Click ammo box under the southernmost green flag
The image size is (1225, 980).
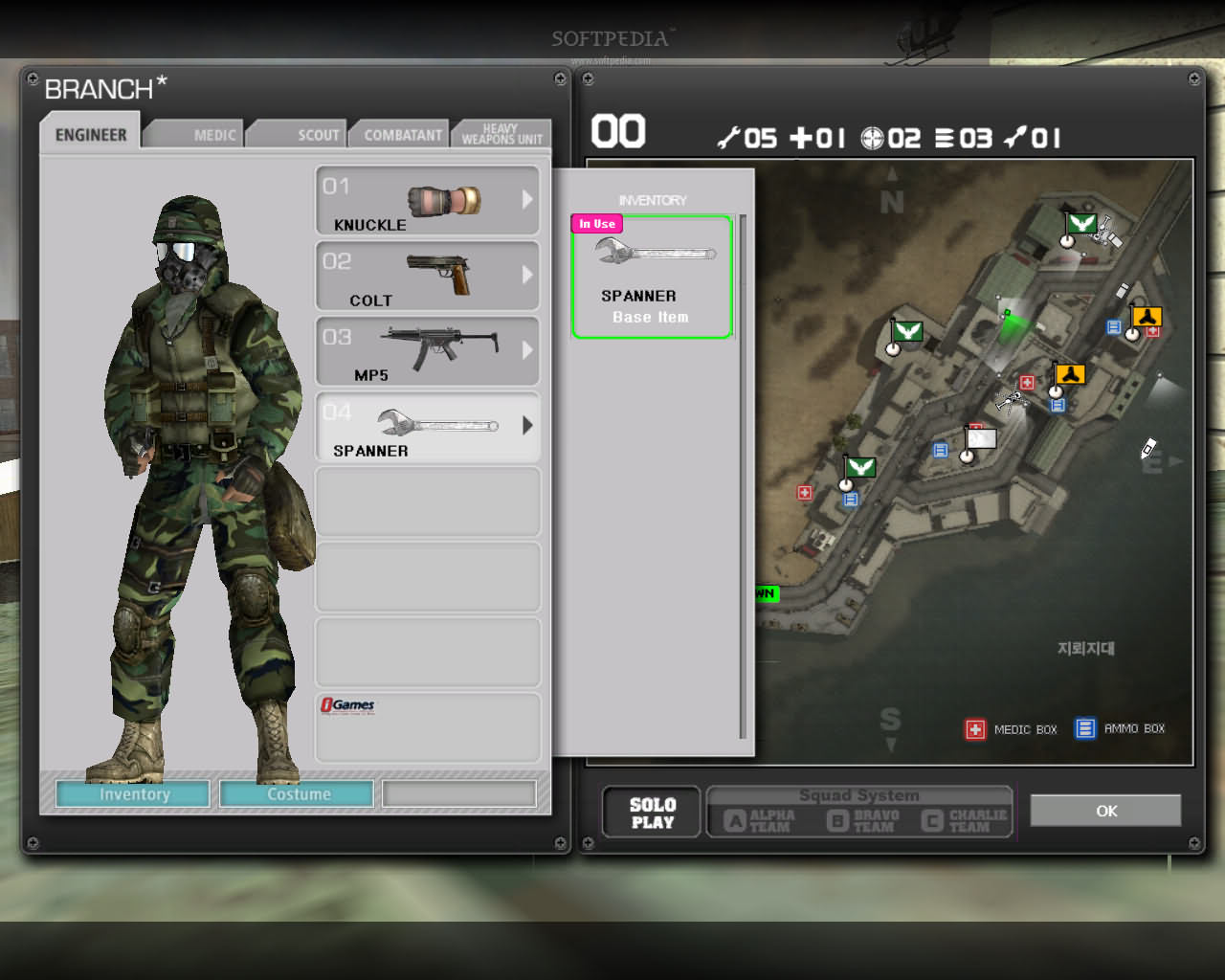click(851, 499)
